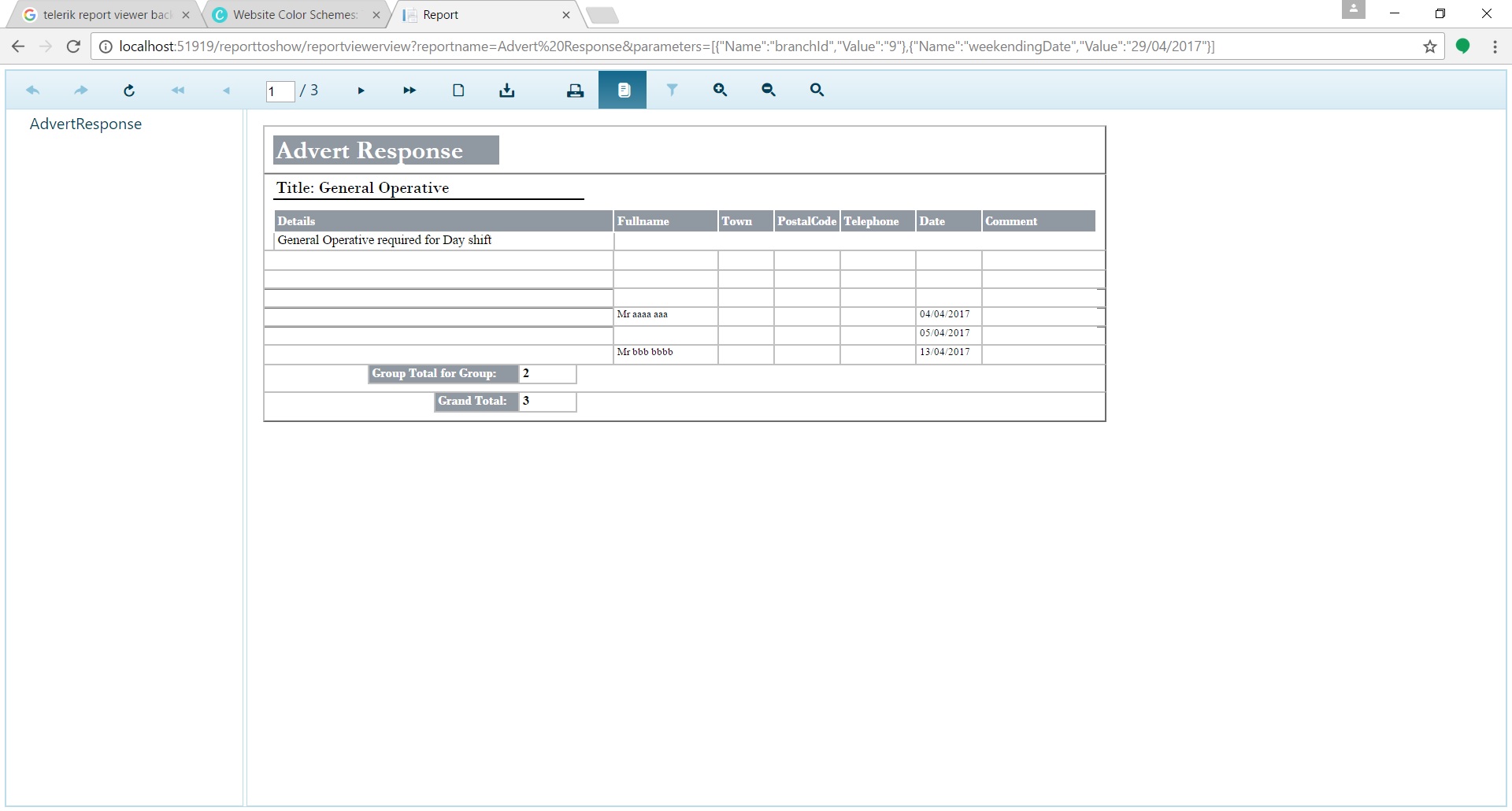Click the Details column header
Viewport: 1512px width, 811px height.
point(443,221)
